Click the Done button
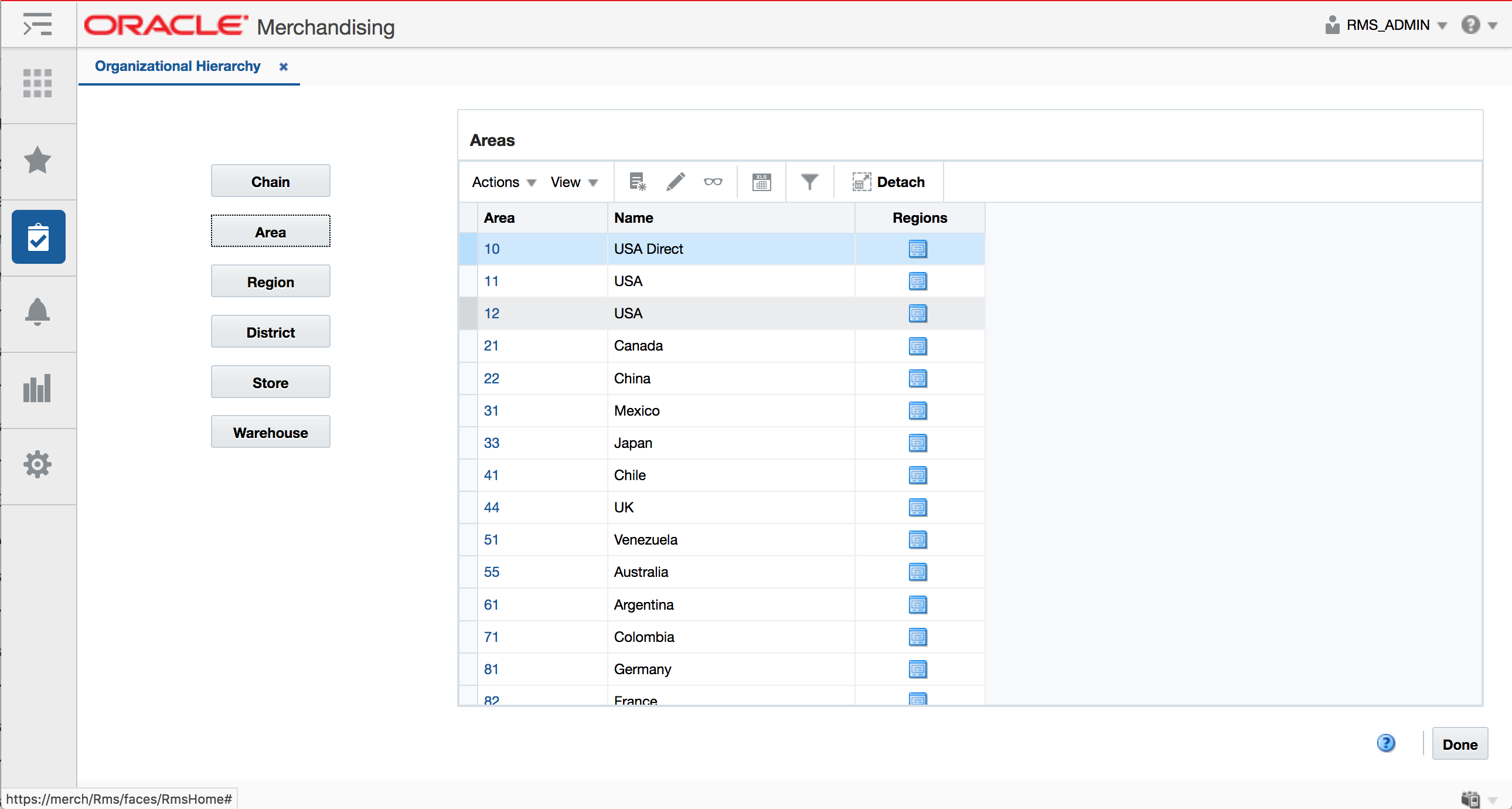The image size is (1512, 809). click(1460, 744)
